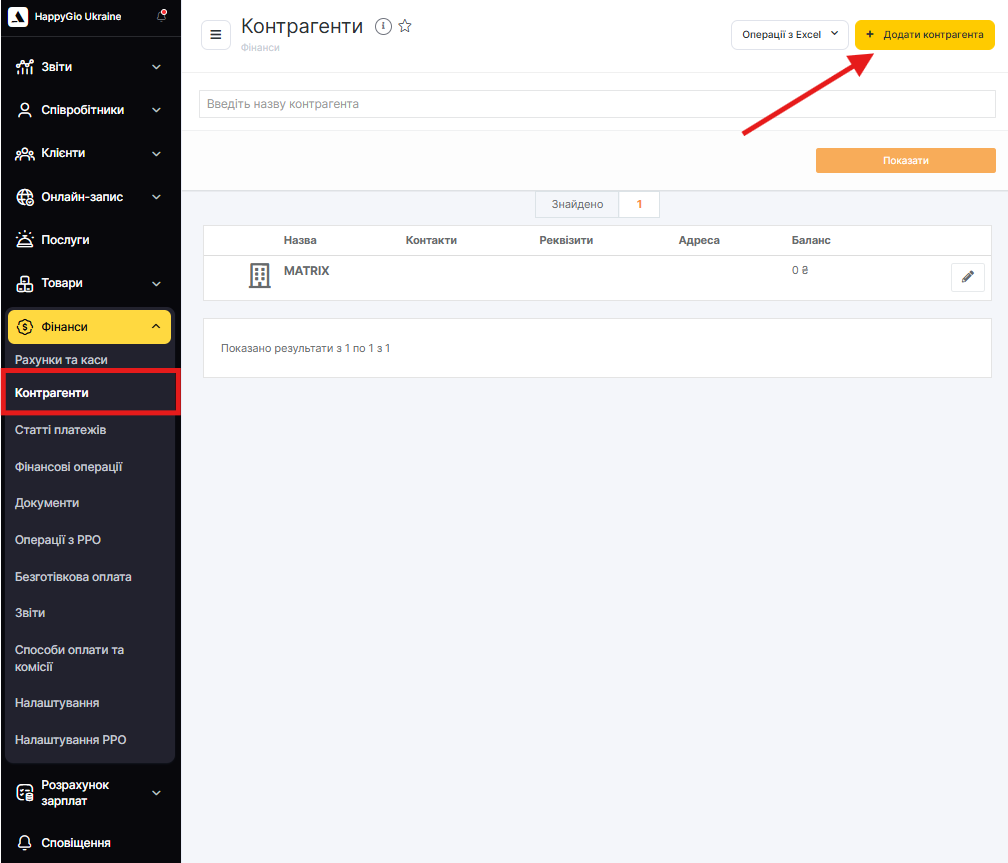
Task: Click the HappyGio logo icon
Action: click(x=18, y=17)
